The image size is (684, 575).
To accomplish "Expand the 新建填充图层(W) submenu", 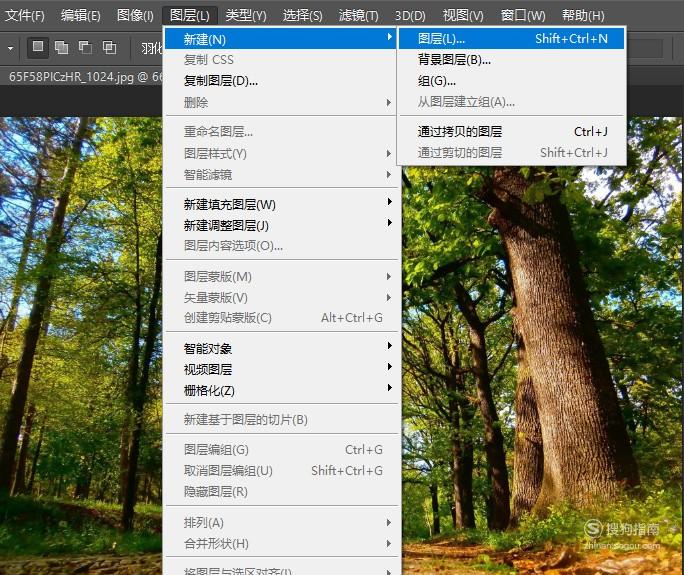I will (281, 204).
